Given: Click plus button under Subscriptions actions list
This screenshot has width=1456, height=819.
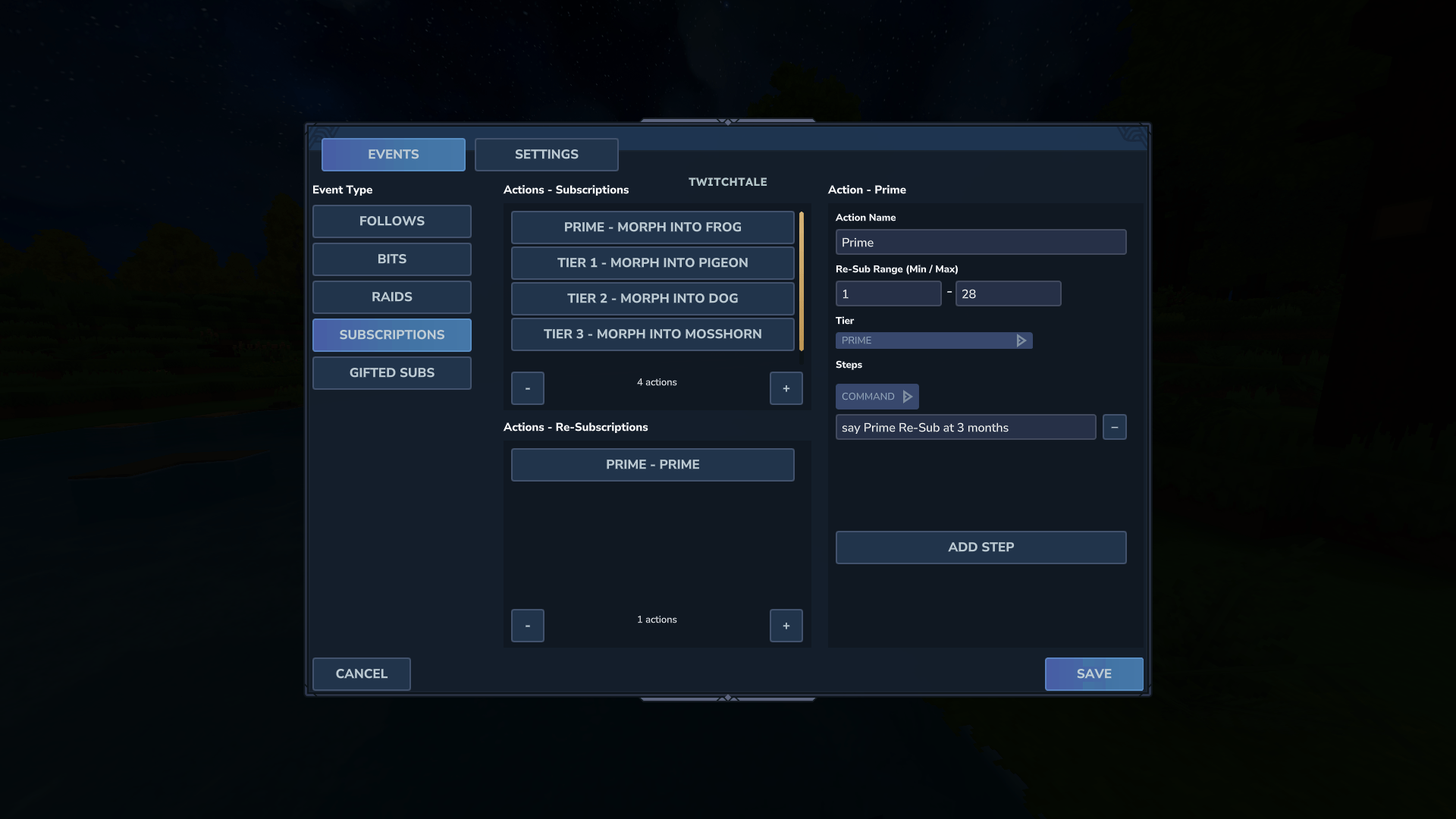Looking at the screenshot, I should coord(786,388).
